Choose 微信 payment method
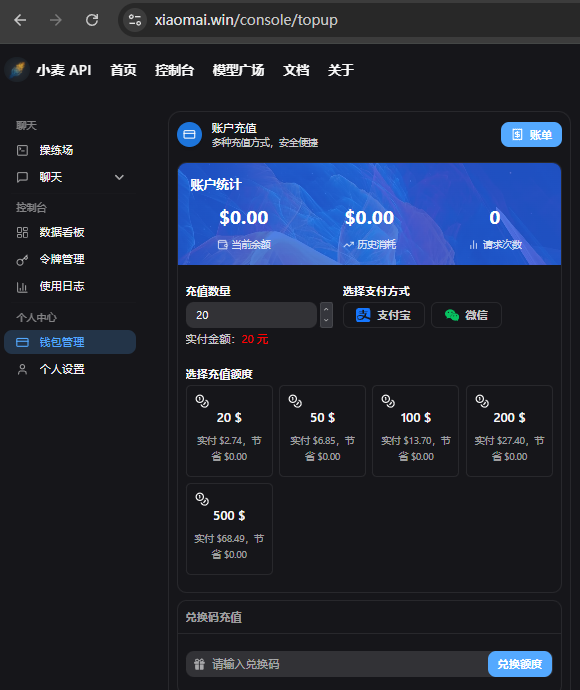 [x=466, y=315]
